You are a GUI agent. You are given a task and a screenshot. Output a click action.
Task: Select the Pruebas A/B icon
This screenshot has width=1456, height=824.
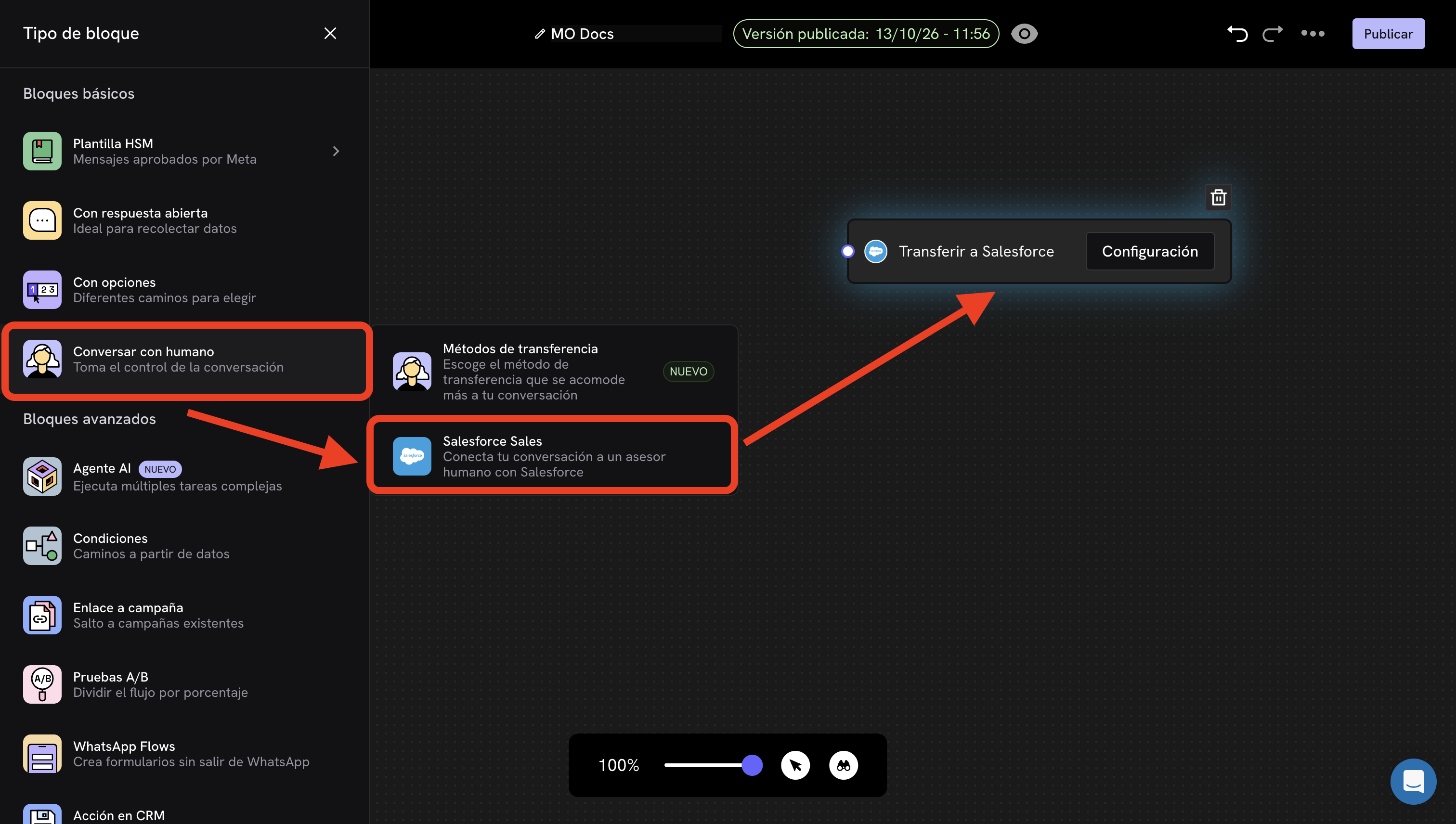[42, 684]
